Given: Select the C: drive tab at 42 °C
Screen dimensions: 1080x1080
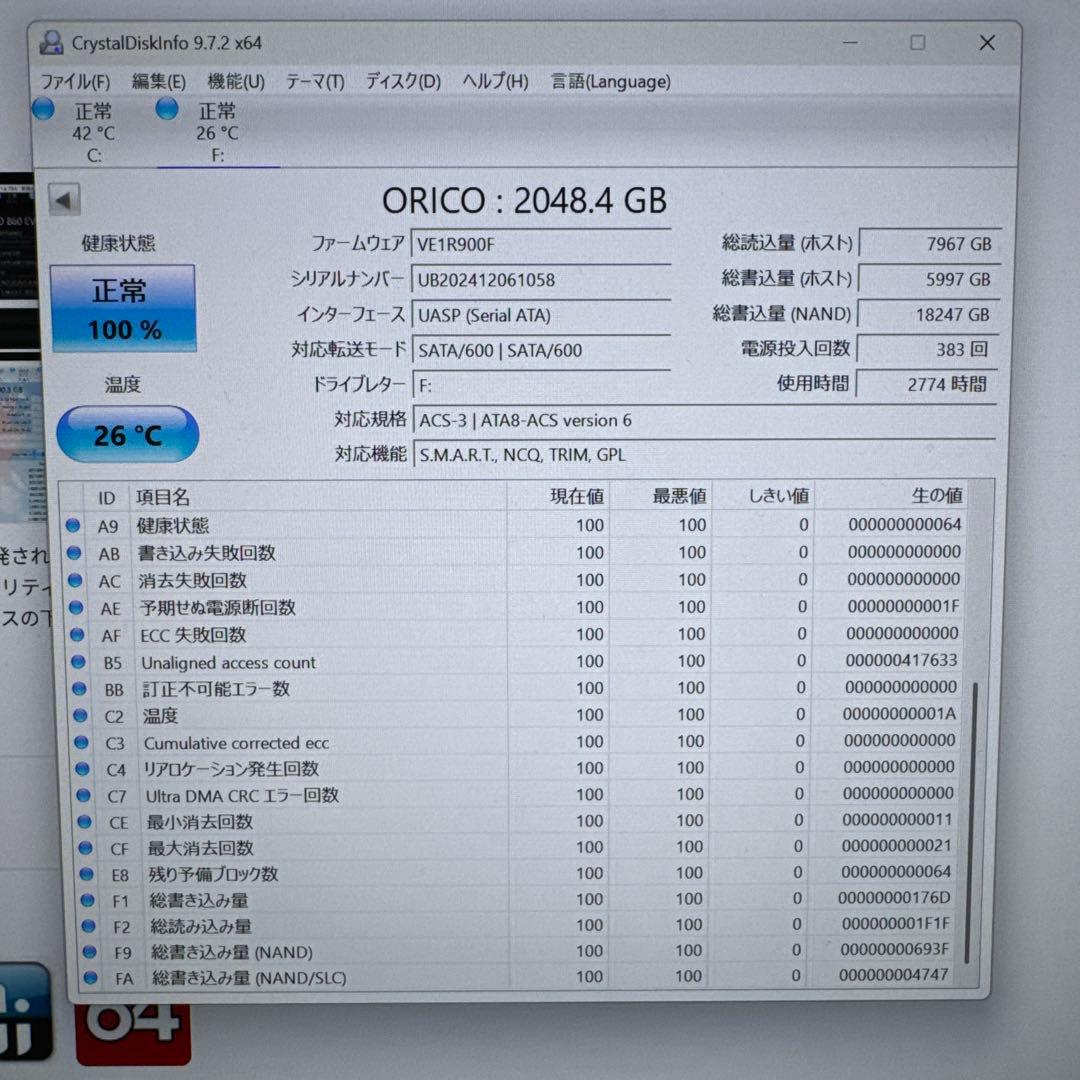Looking at the screenshot, I should (93, 132).
